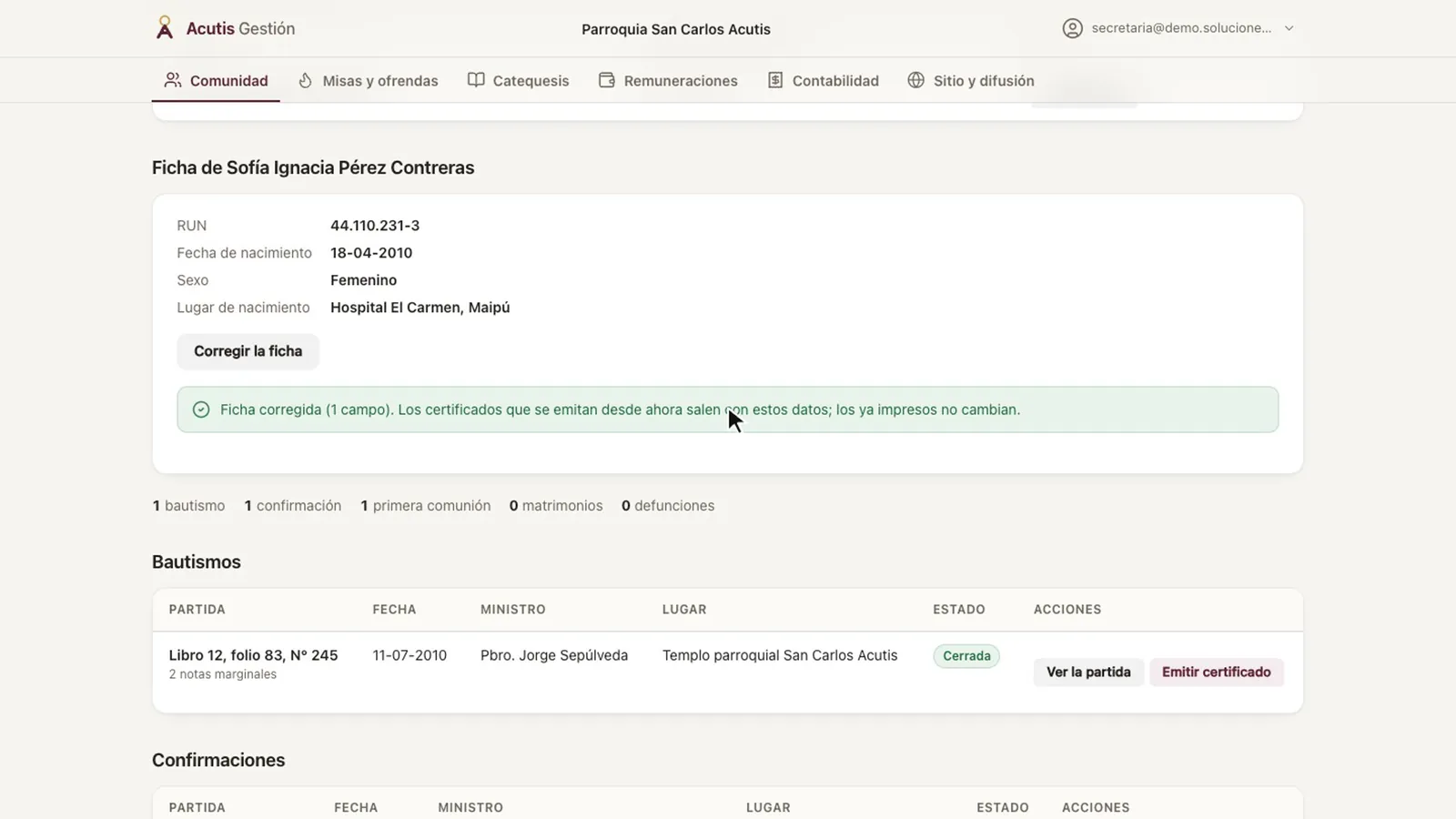
Task: Click the Acutis Gestión logo icon
Action: tap(164, 28)
